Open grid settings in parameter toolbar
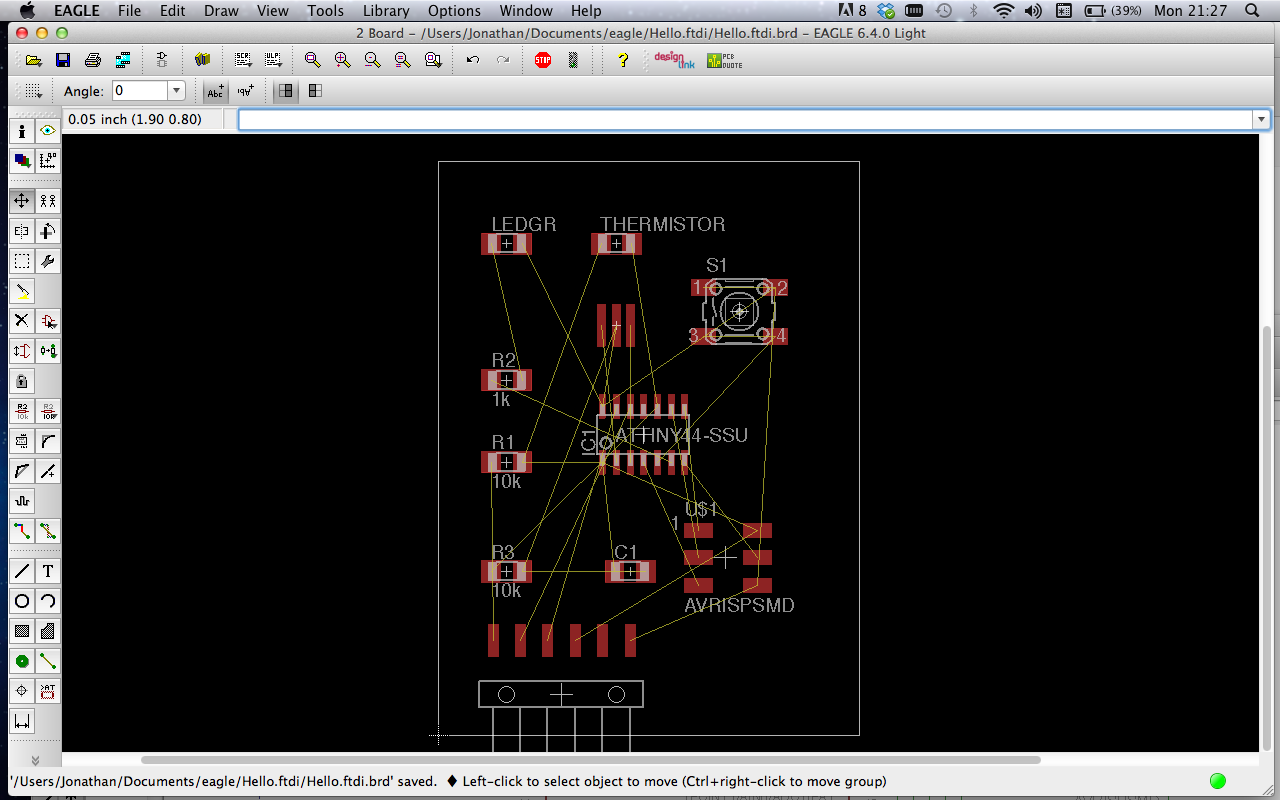The height and width of the screenshot is (800, 1280). pyautogui.click(x=33, y=91)
